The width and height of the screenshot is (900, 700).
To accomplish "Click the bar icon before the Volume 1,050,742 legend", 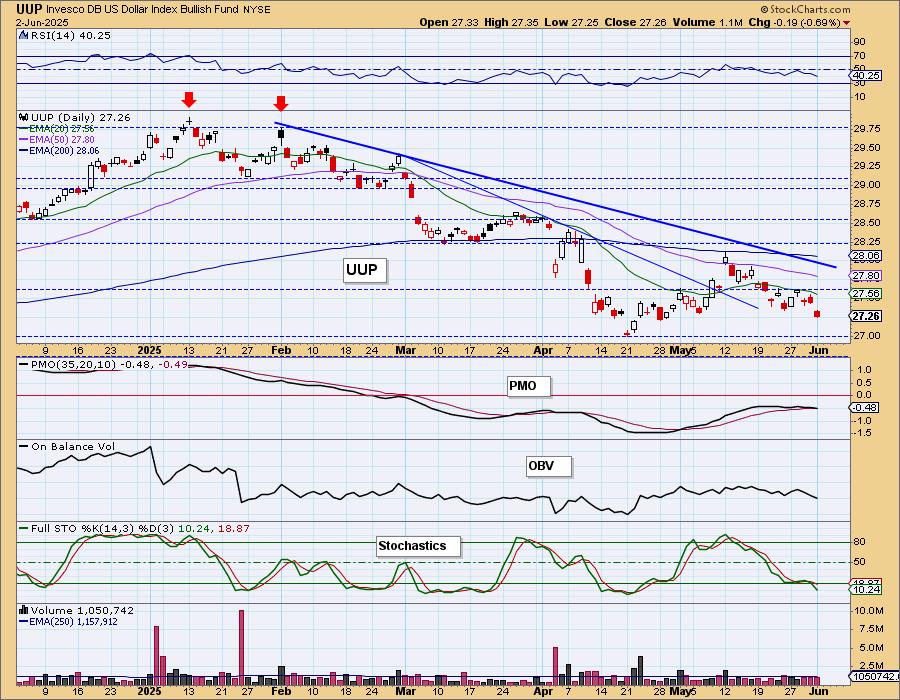I will (x=24, y=610).
